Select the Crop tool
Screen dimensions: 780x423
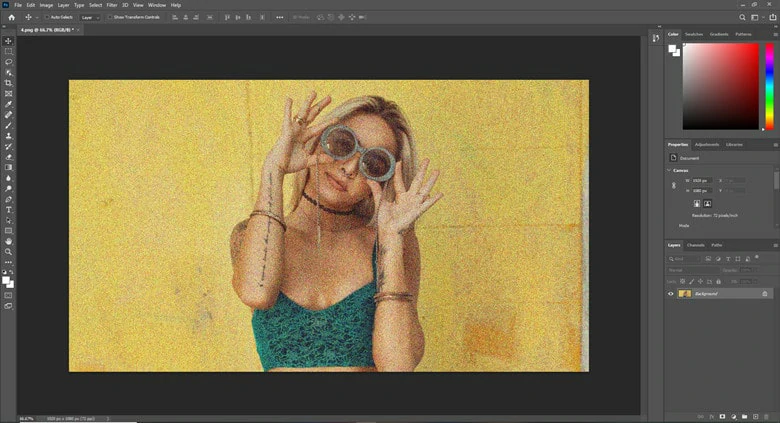(x=8, y=83)
